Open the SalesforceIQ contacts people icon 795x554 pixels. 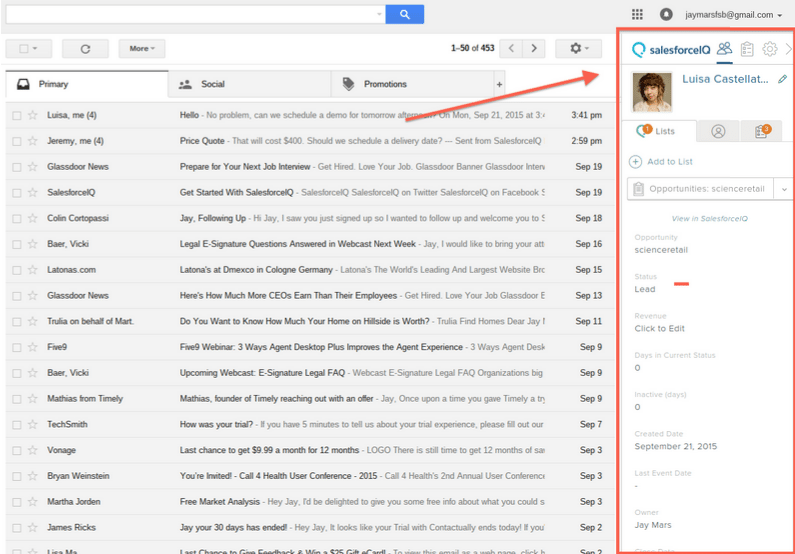(725, 49)
